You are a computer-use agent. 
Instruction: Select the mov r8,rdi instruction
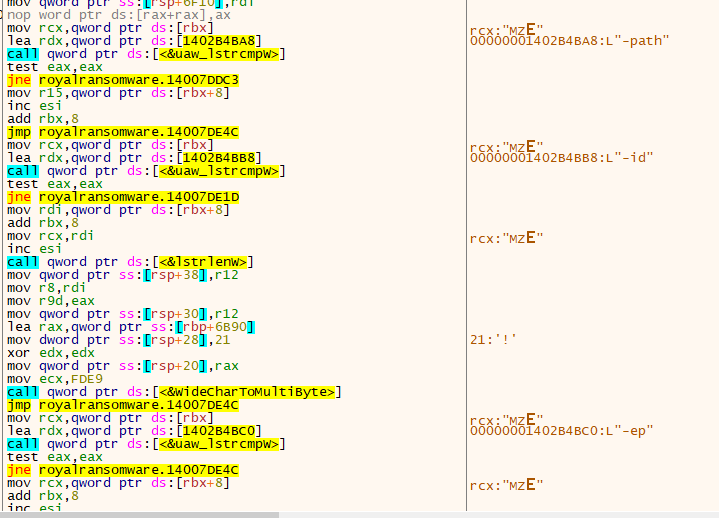pyautogui.click(x=46, y=288)
